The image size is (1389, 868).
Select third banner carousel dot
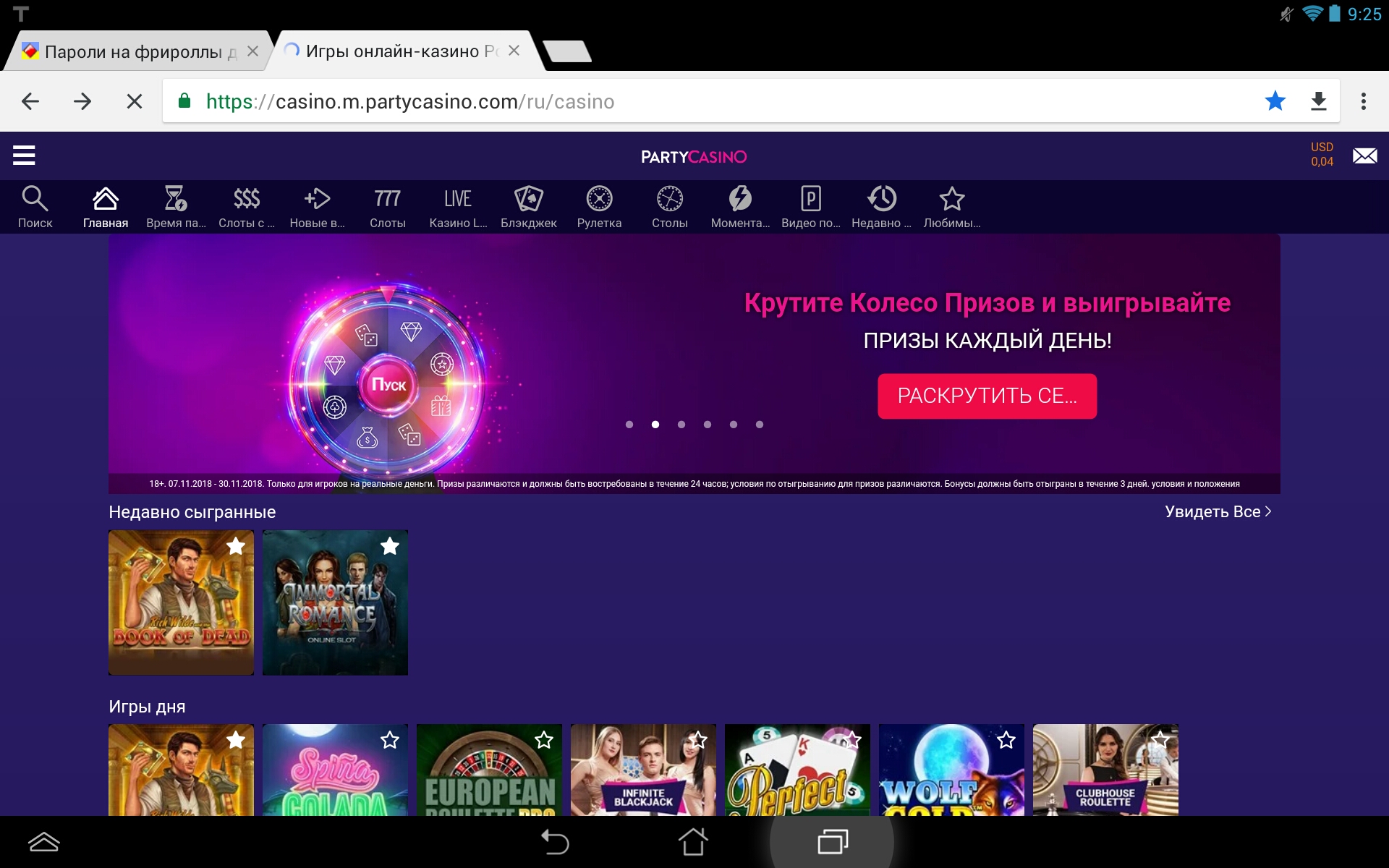point(681,425)
